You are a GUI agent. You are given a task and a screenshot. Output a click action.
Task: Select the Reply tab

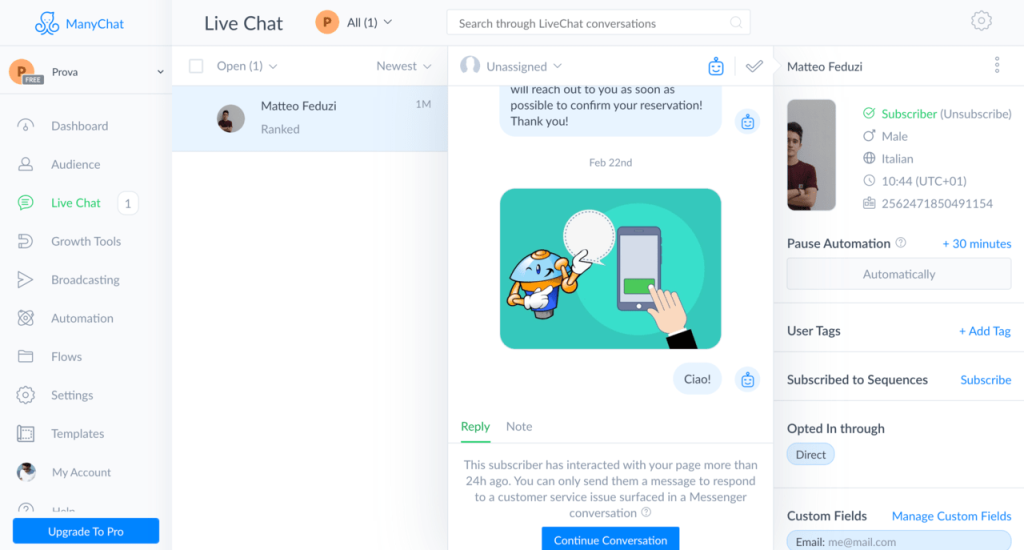(475, 427)
